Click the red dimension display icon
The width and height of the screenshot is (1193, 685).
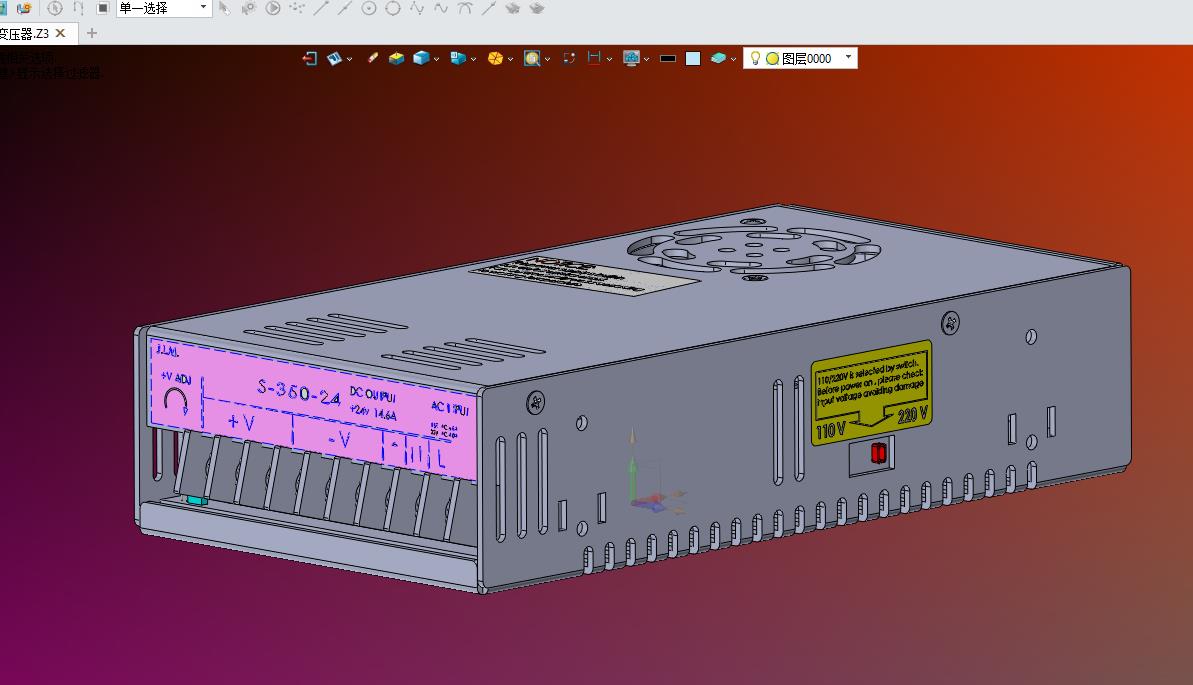pos(594,59)
